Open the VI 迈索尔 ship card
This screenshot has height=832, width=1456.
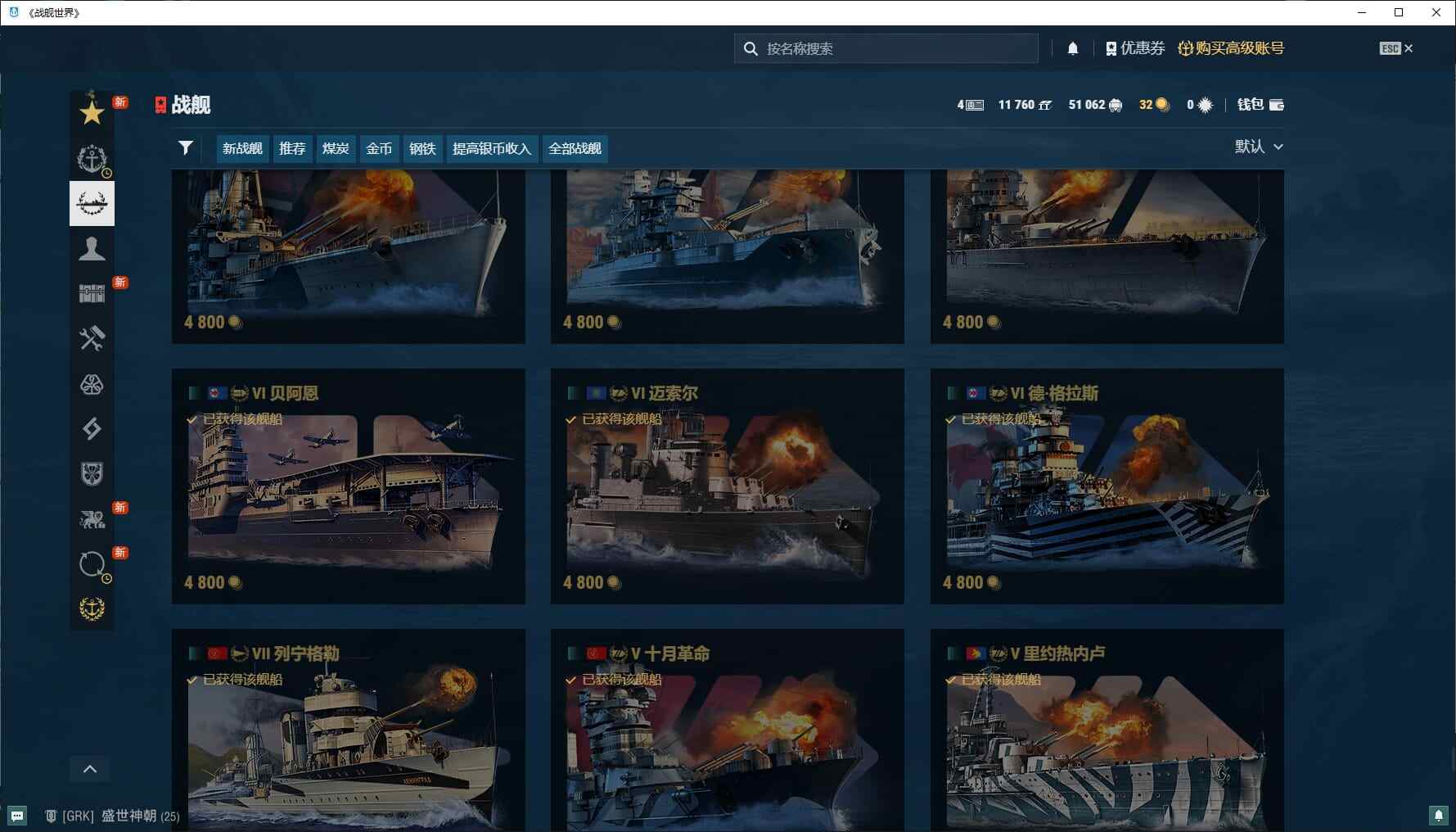point(728,486)
